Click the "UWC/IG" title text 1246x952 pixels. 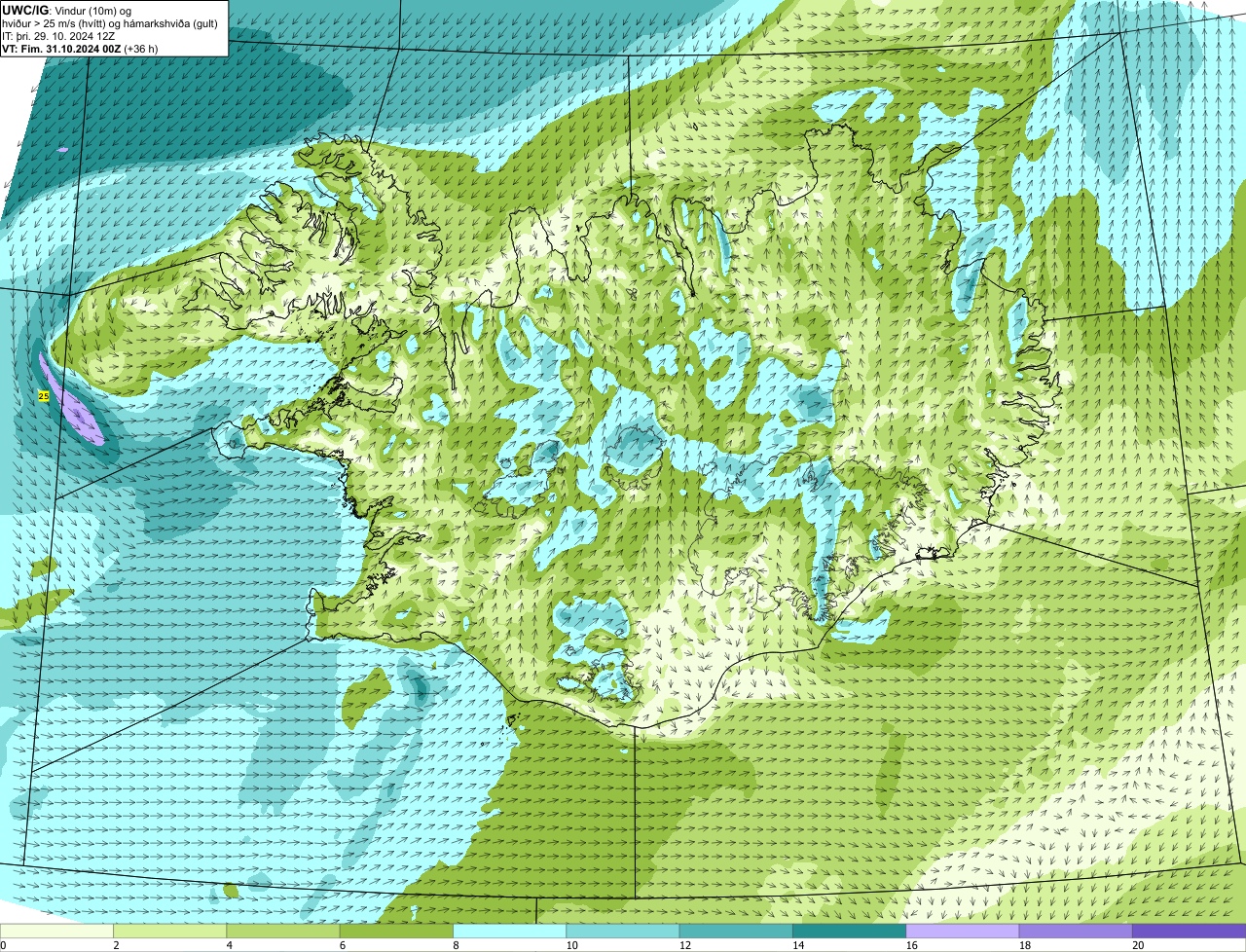(x=24, y=10)
